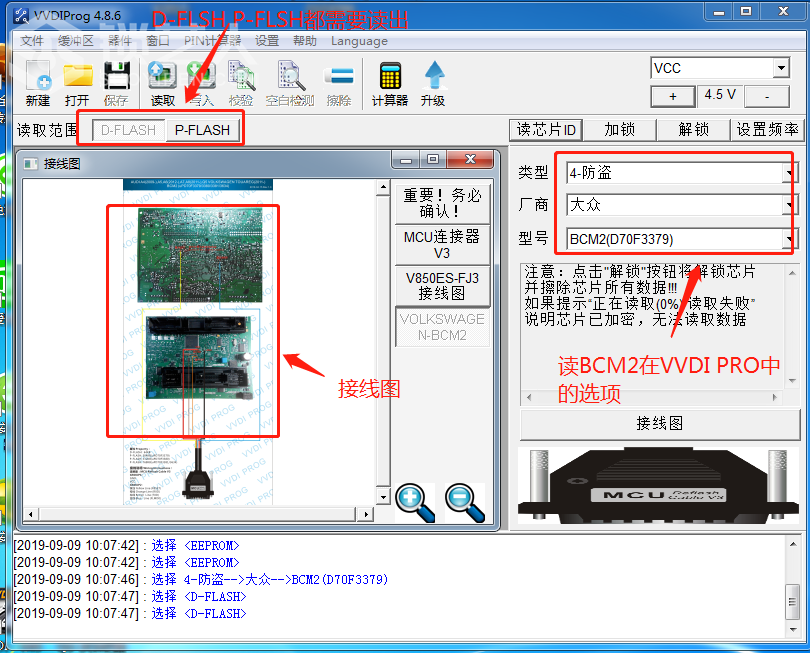Open the 缓冲区 menu
810x653 pixels.
pyautogui.click(x=76, y=41)
